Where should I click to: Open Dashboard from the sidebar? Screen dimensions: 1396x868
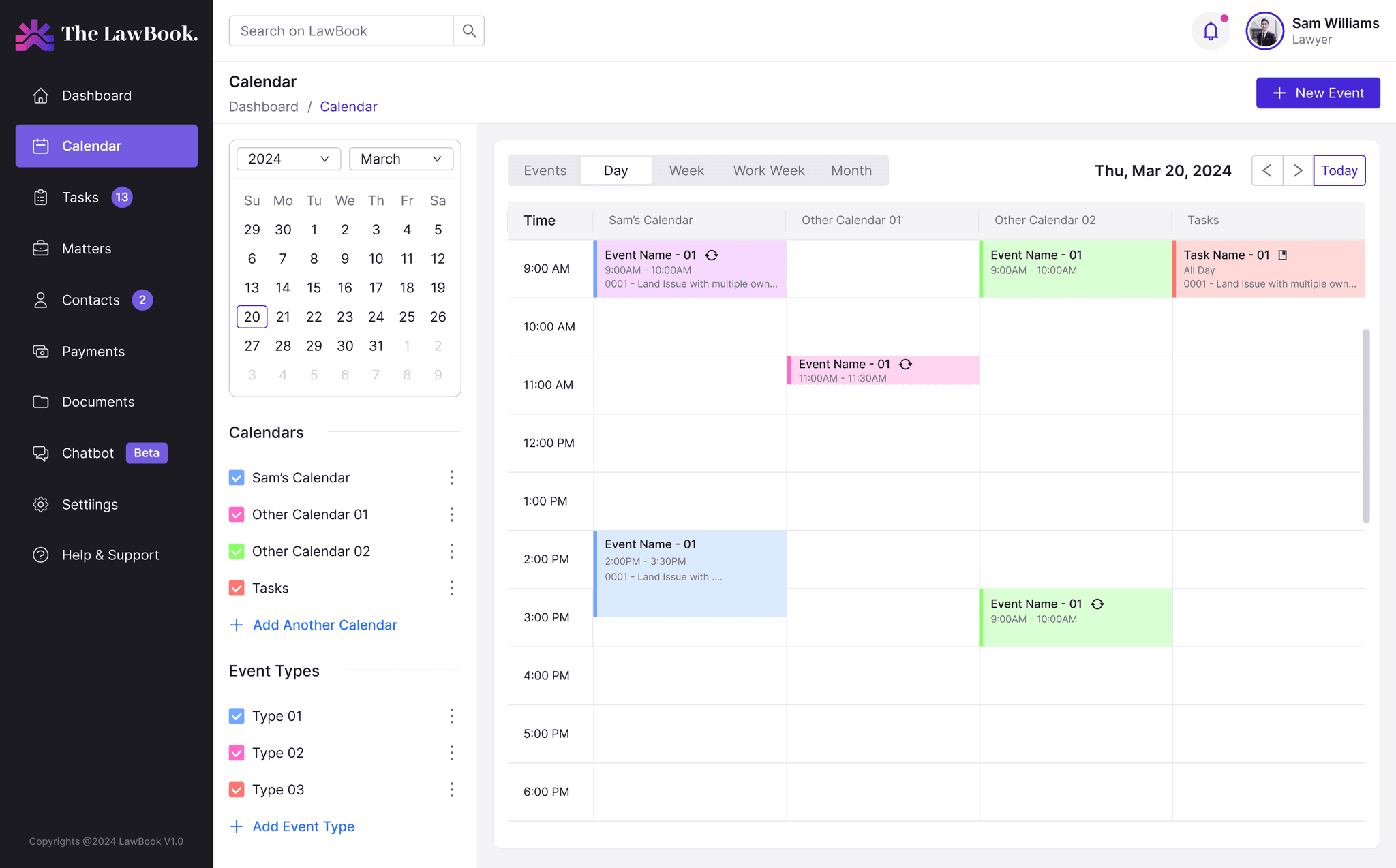pyautogui.click(x=106, y=95)
